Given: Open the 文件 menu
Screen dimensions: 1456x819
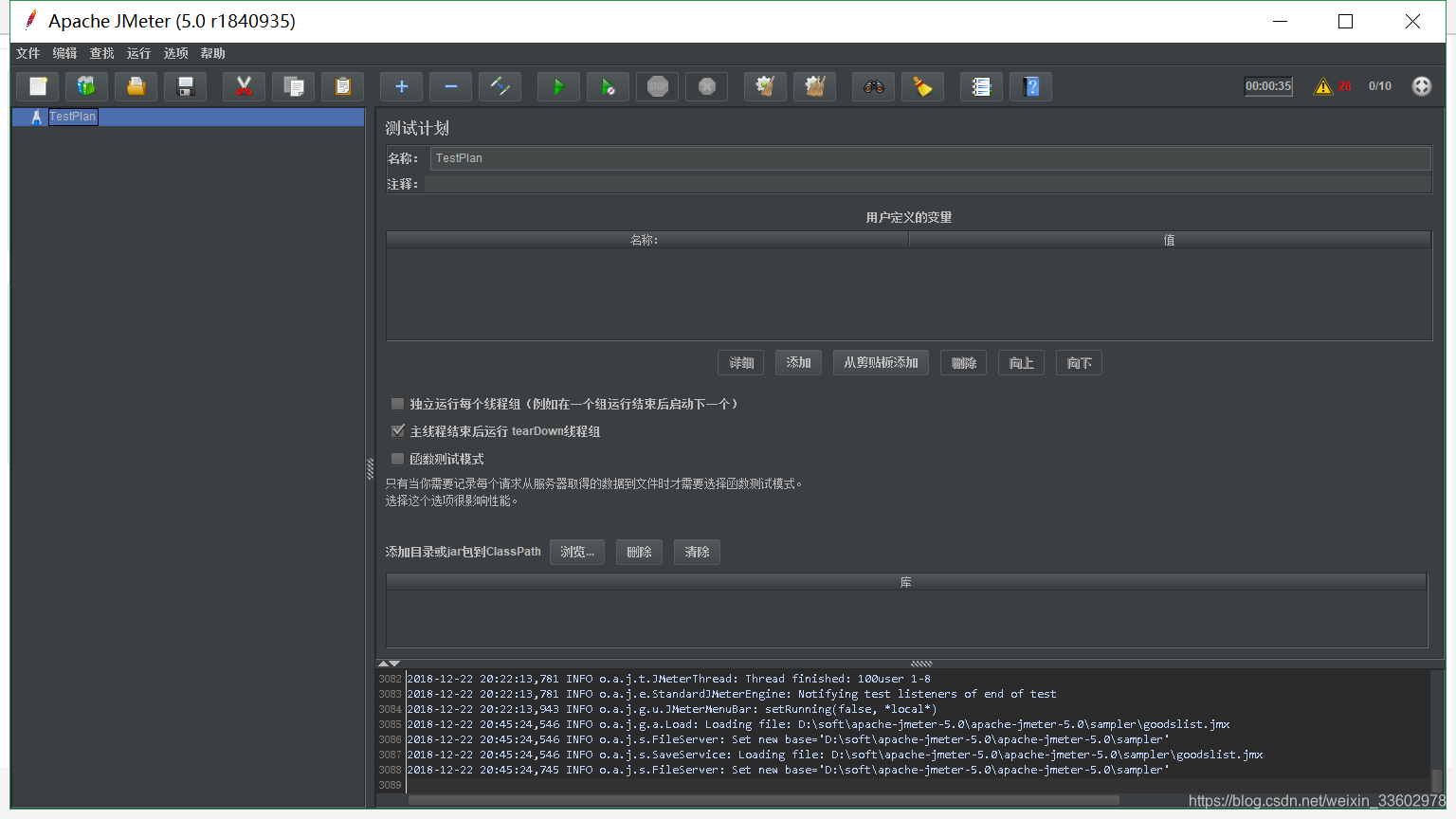Looking at the screenshot, I should point(28,53).
